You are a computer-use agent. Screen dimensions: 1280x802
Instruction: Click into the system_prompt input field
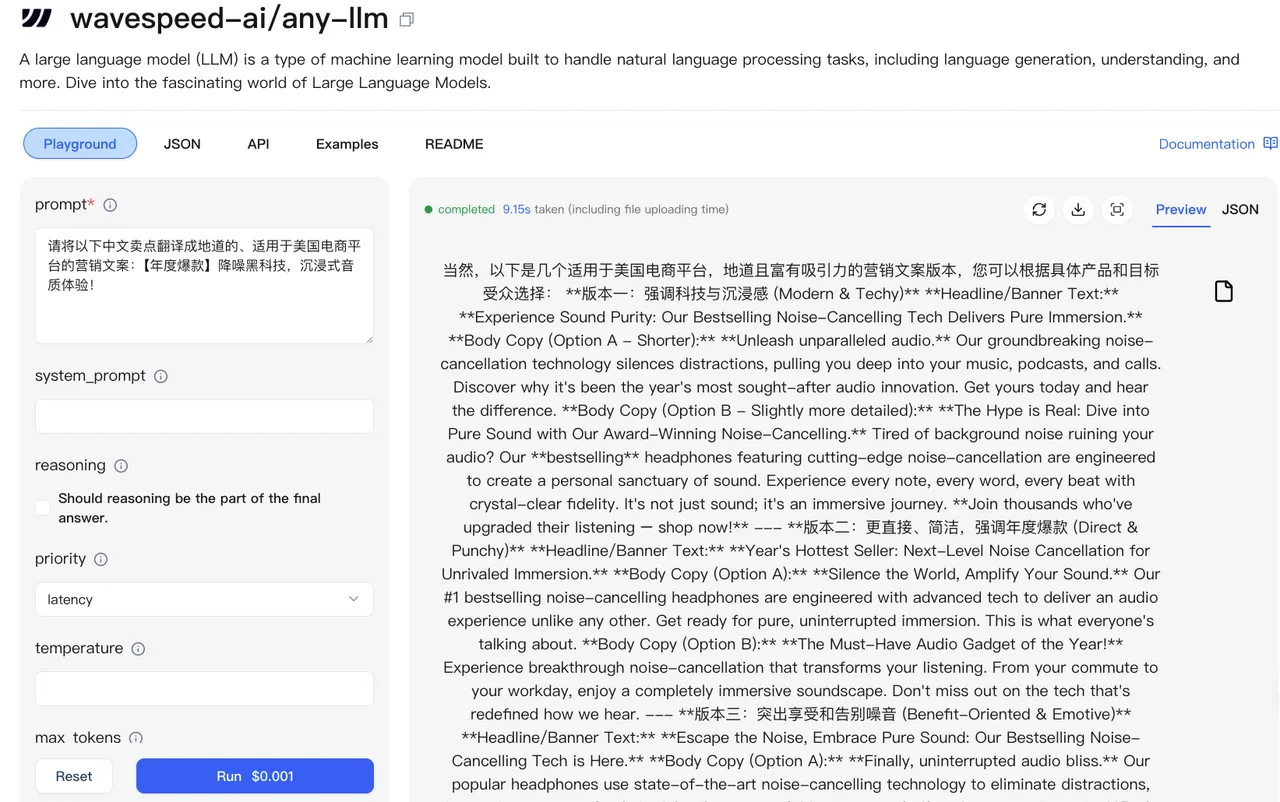click(204, 416)
